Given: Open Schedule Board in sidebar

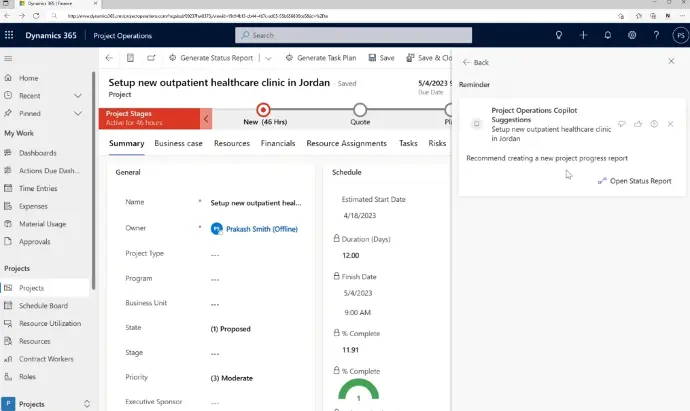Looking at the screenshot, I should (x=43, y=305).
